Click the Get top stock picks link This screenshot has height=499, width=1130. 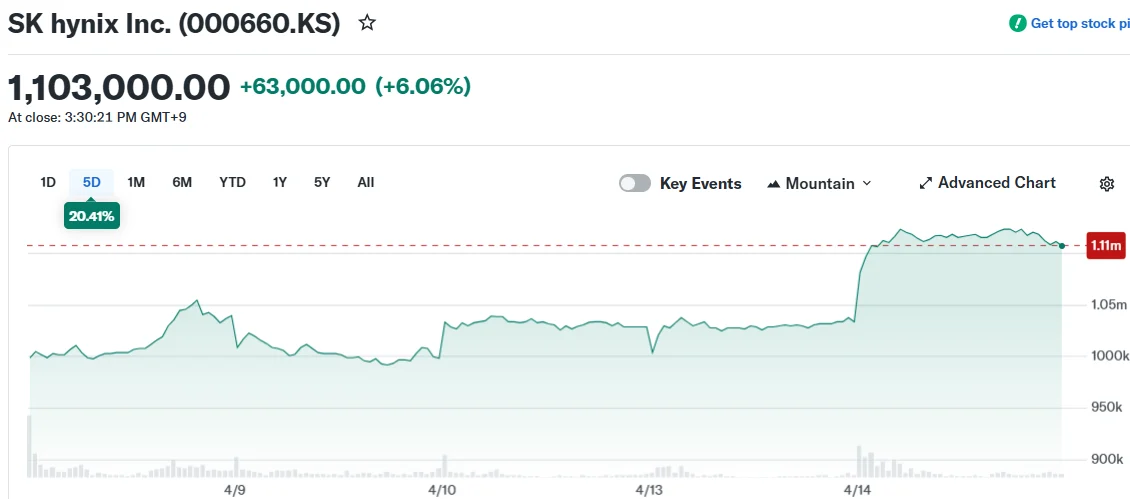pos(1079,23)
